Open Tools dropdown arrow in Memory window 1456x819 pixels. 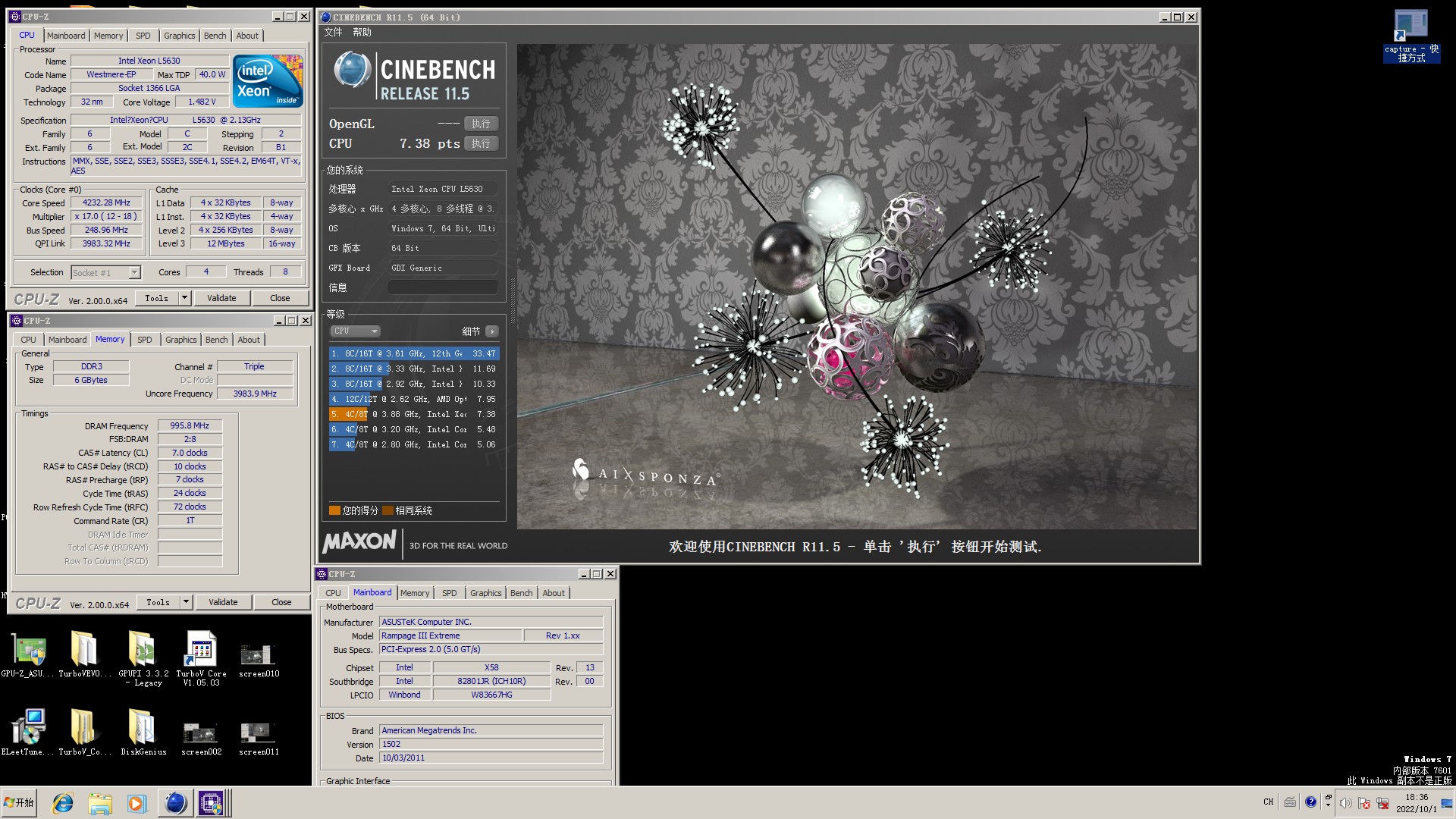tap(186, 602)
